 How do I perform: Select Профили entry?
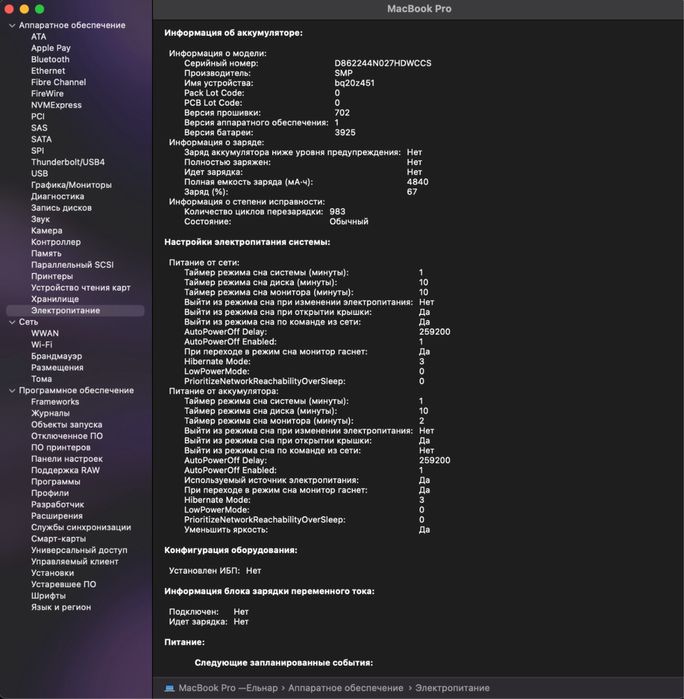(x=50, y=493)
